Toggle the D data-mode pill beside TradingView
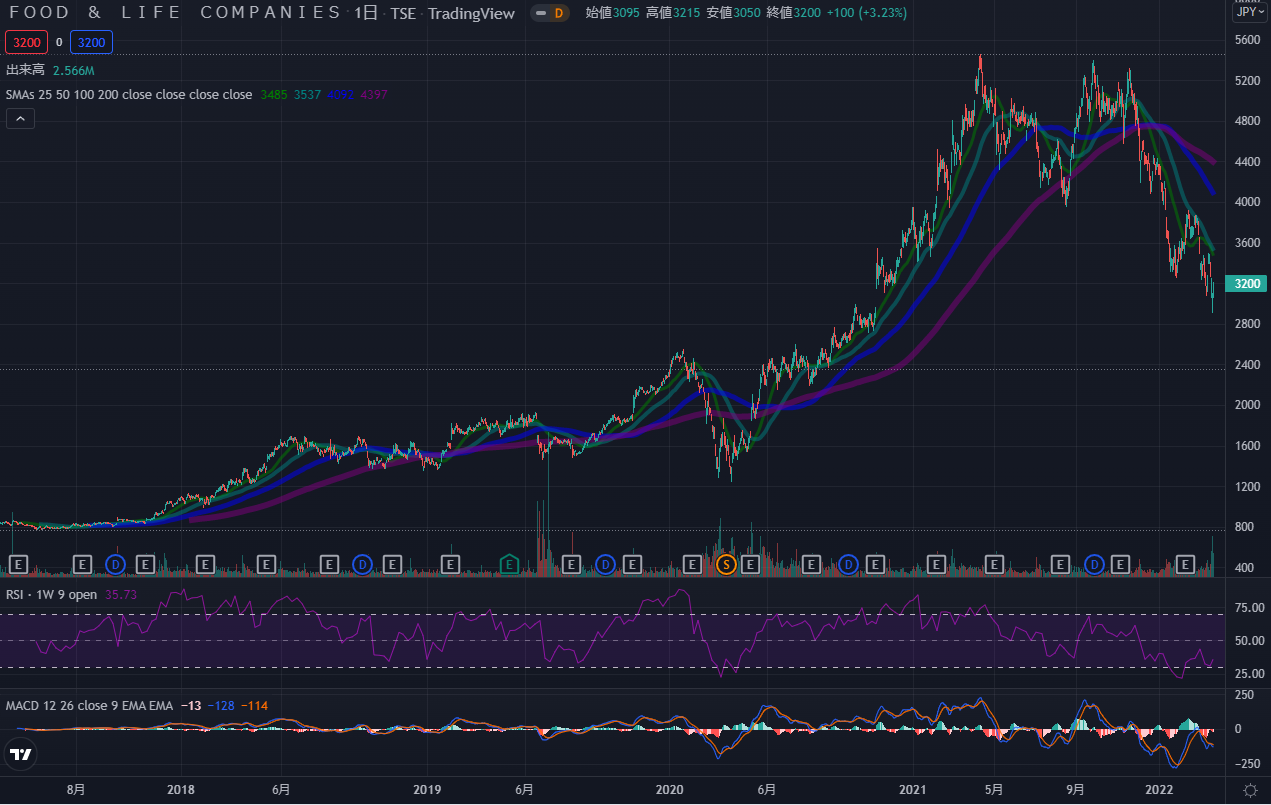Viewport: 1271px width, 805px height. (x=549, y=13)
